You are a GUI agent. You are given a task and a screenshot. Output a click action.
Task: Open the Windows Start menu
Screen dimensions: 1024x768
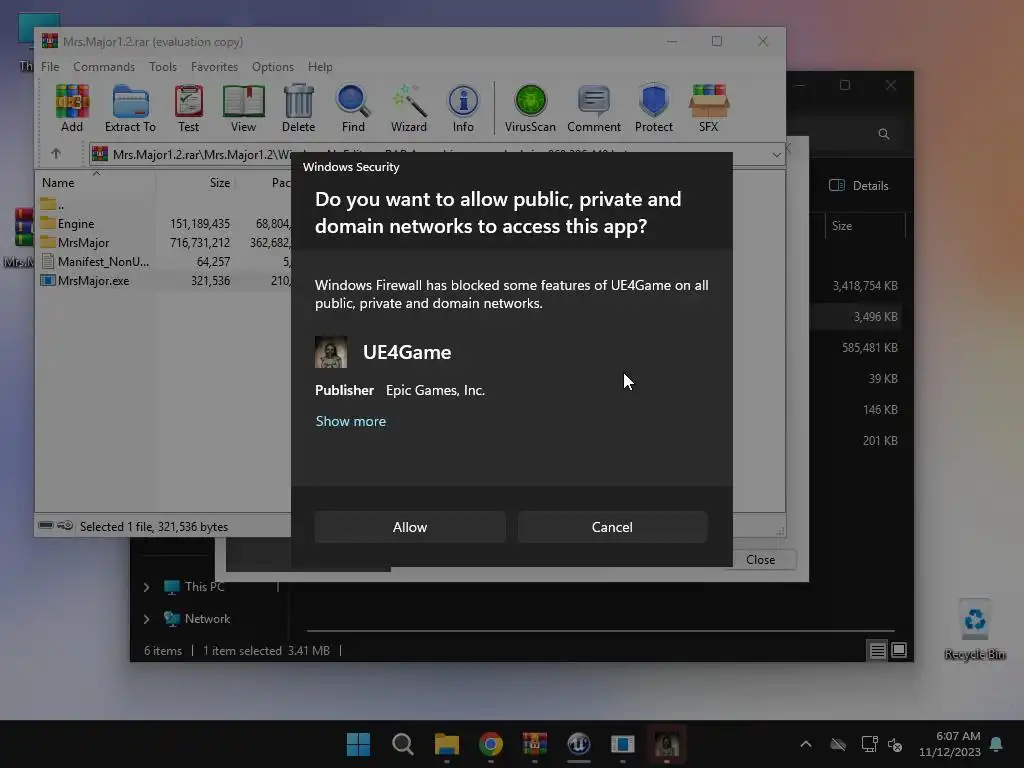point(358,744)
